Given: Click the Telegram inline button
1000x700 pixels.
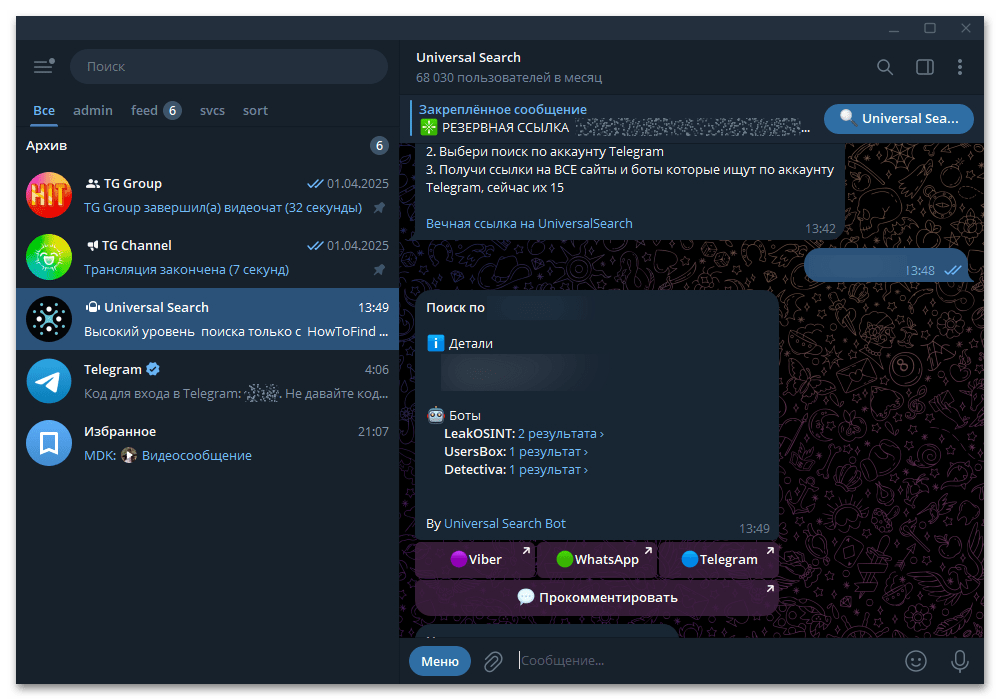Looking at the screenshot, I should 719,559.
